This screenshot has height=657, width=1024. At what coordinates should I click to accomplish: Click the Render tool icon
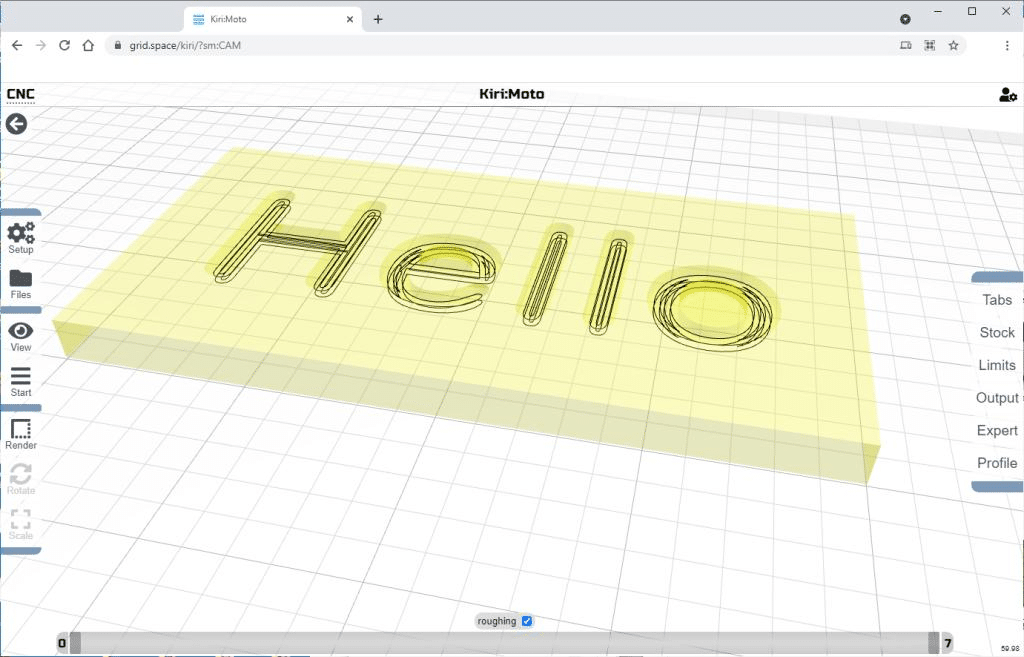(x=21, y=430)
